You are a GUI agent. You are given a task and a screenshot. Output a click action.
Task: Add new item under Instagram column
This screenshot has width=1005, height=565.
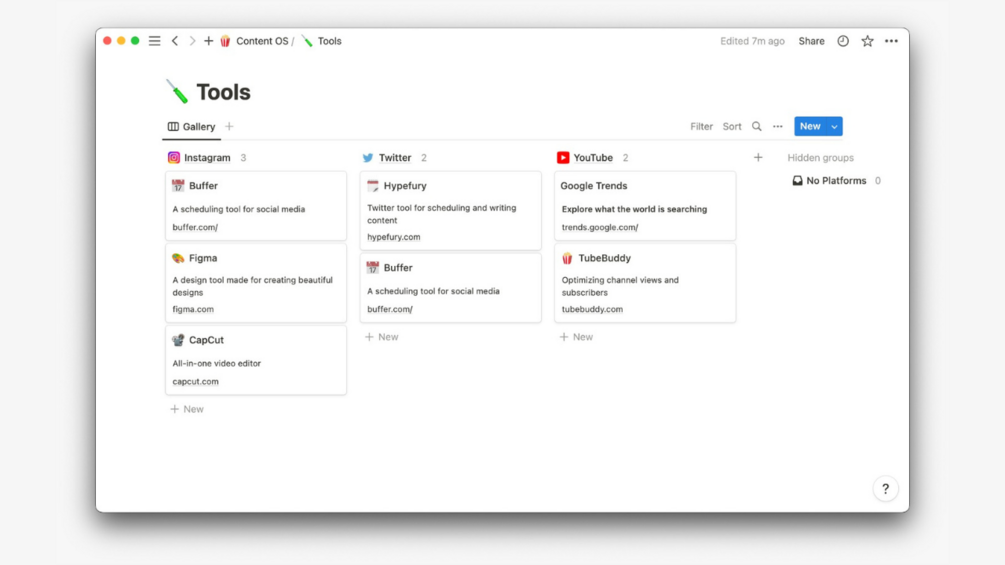point(187,409)
